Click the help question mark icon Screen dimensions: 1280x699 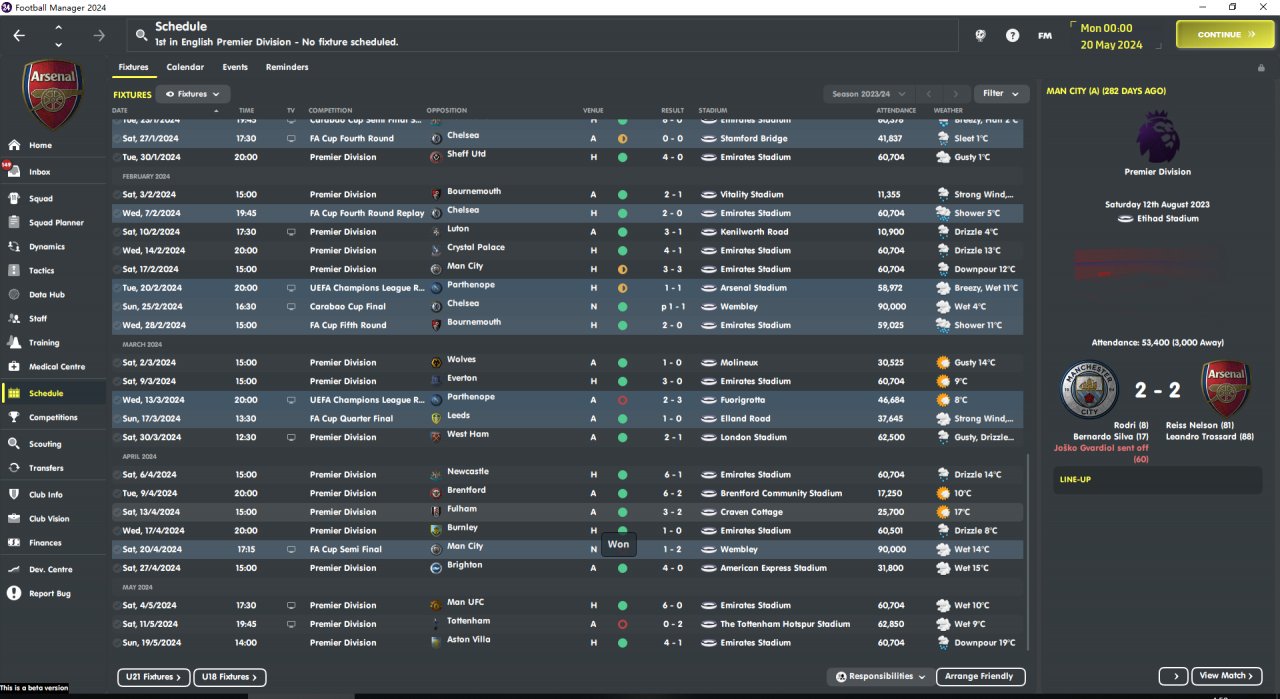pos(1013,35)
